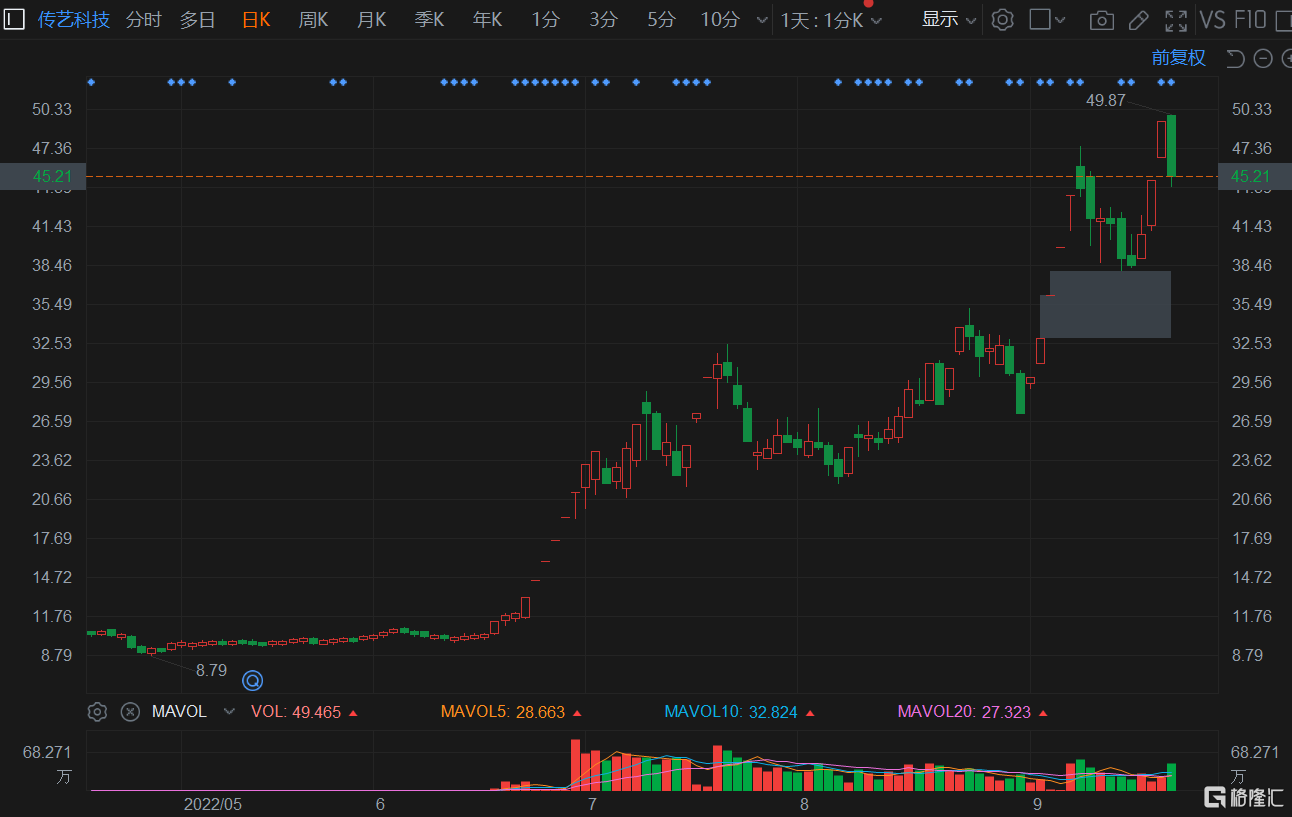Enter fullscreen chart mode
The height and width of the screenshot is (817, 1292).
[x=1176, y=20]
